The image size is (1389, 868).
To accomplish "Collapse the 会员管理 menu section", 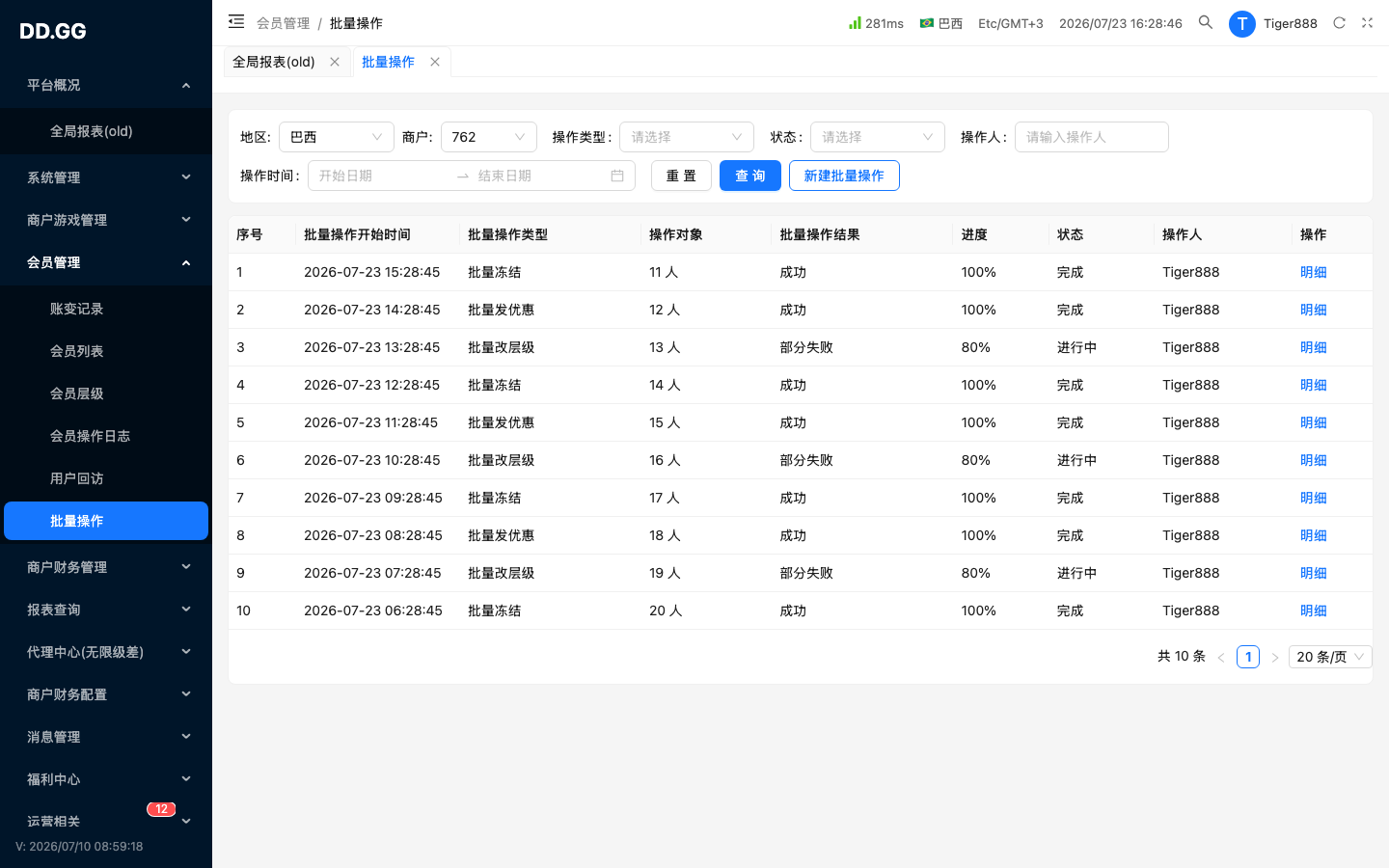I will point(106,262).
